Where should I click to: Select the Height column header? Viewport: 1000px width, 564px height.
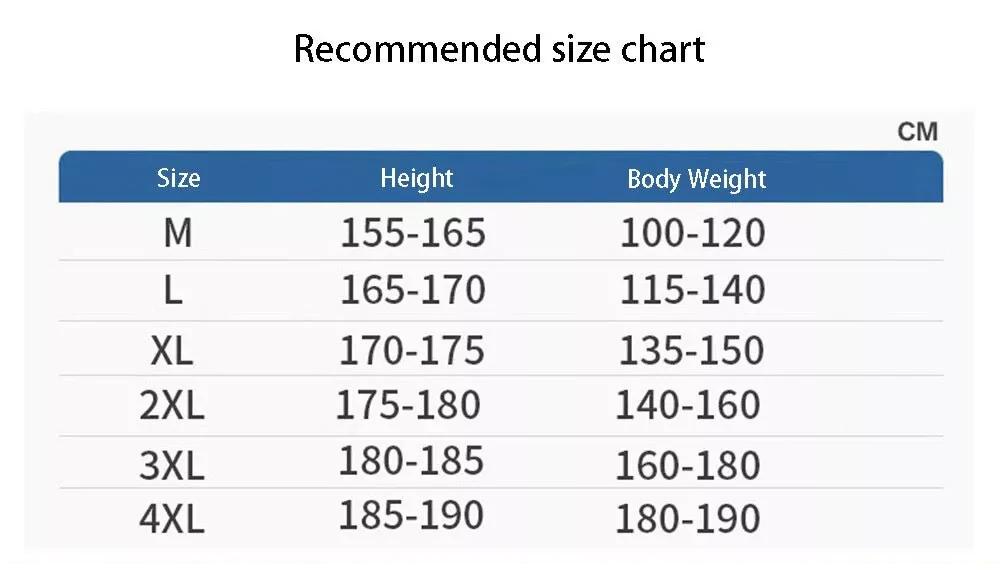coord(416,179)
